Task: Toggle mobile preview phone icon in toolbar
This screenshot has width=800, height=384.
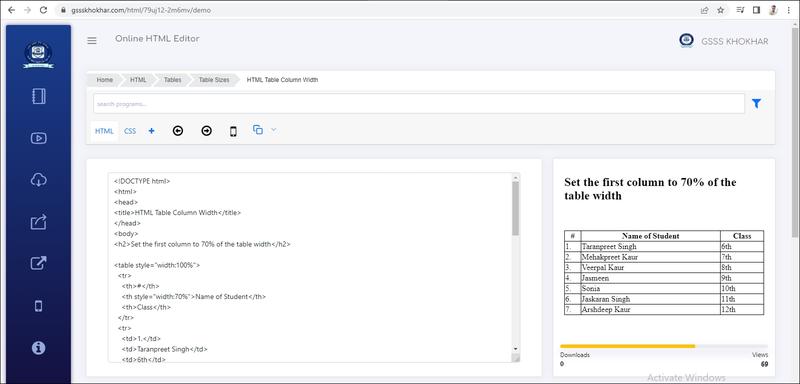Action: click(233, 132)
